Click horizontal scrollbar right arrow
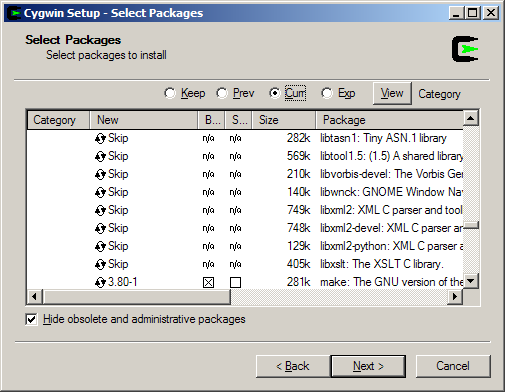Viewport: 505px width, 392px height. [455, 297]
